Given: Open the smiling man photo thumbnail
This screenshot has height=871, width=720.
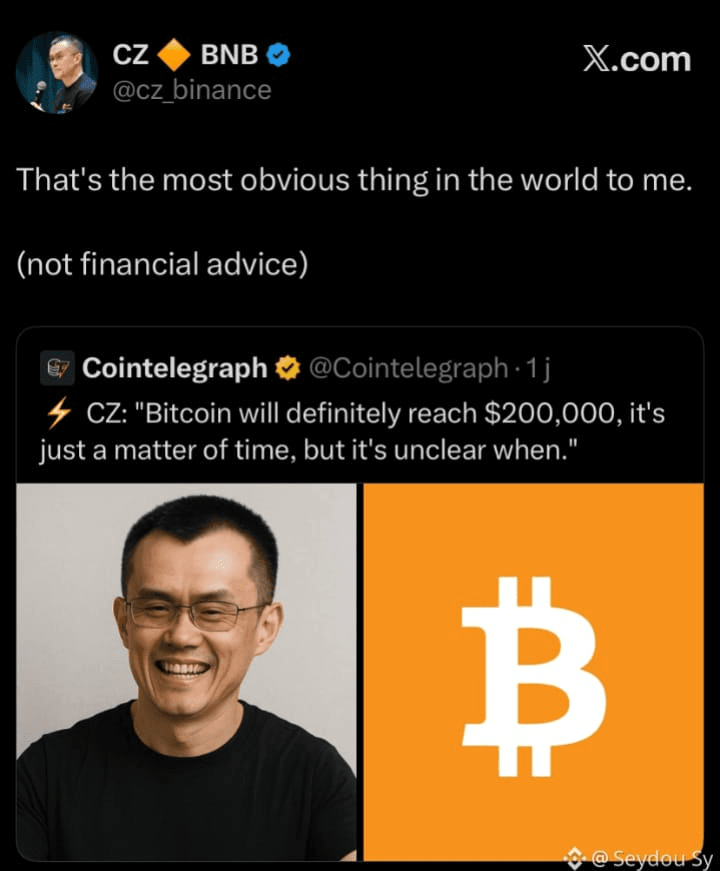Looking at the screenshot, I should (186, 672).
